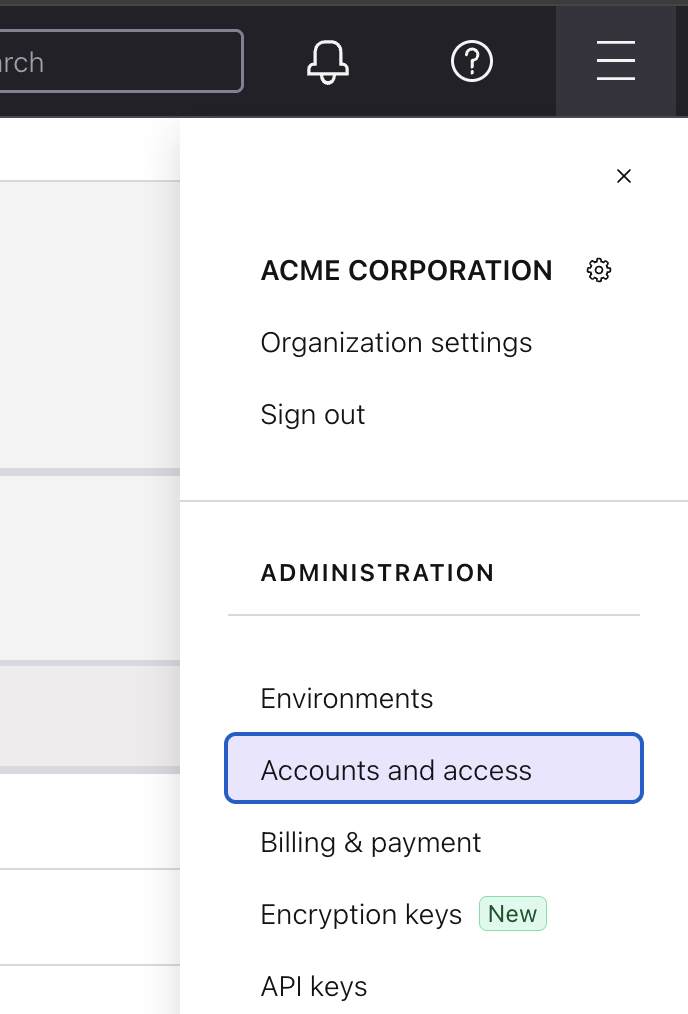688x1014 pixels.
Task: Open Billing & payment
Action: click(x=370, y=842)
